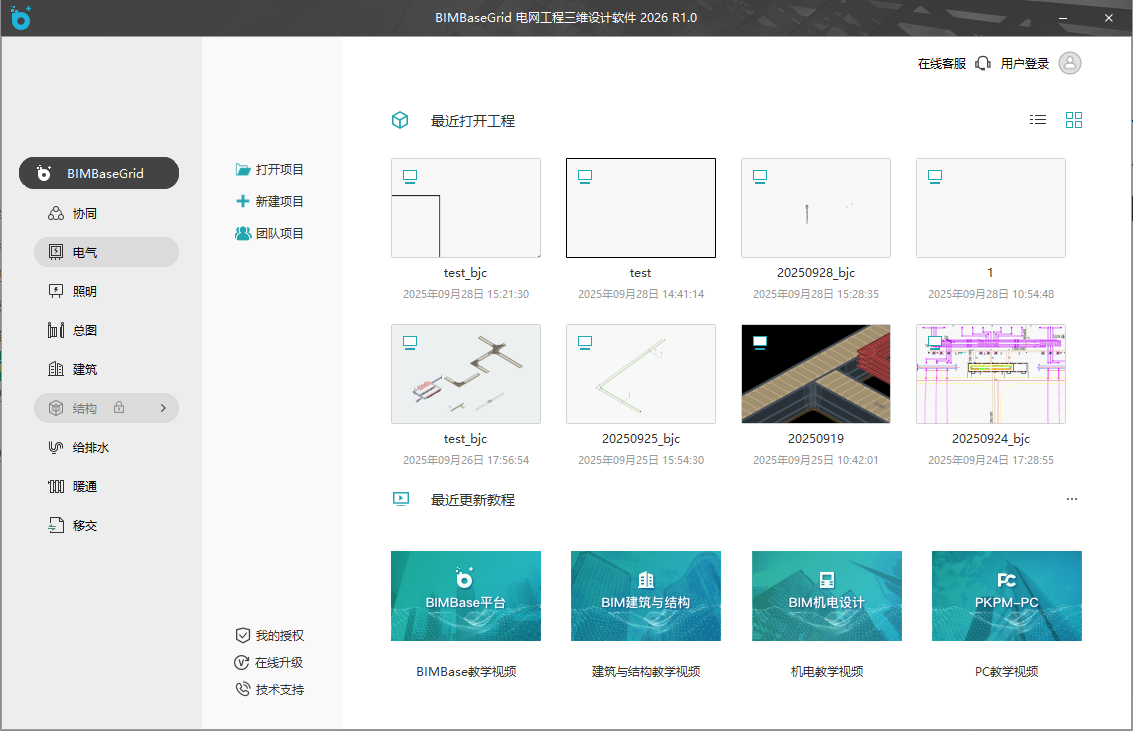Open the more tutorials ellipsis menu
1133x731 pixels.
(x=1072, y=499)
